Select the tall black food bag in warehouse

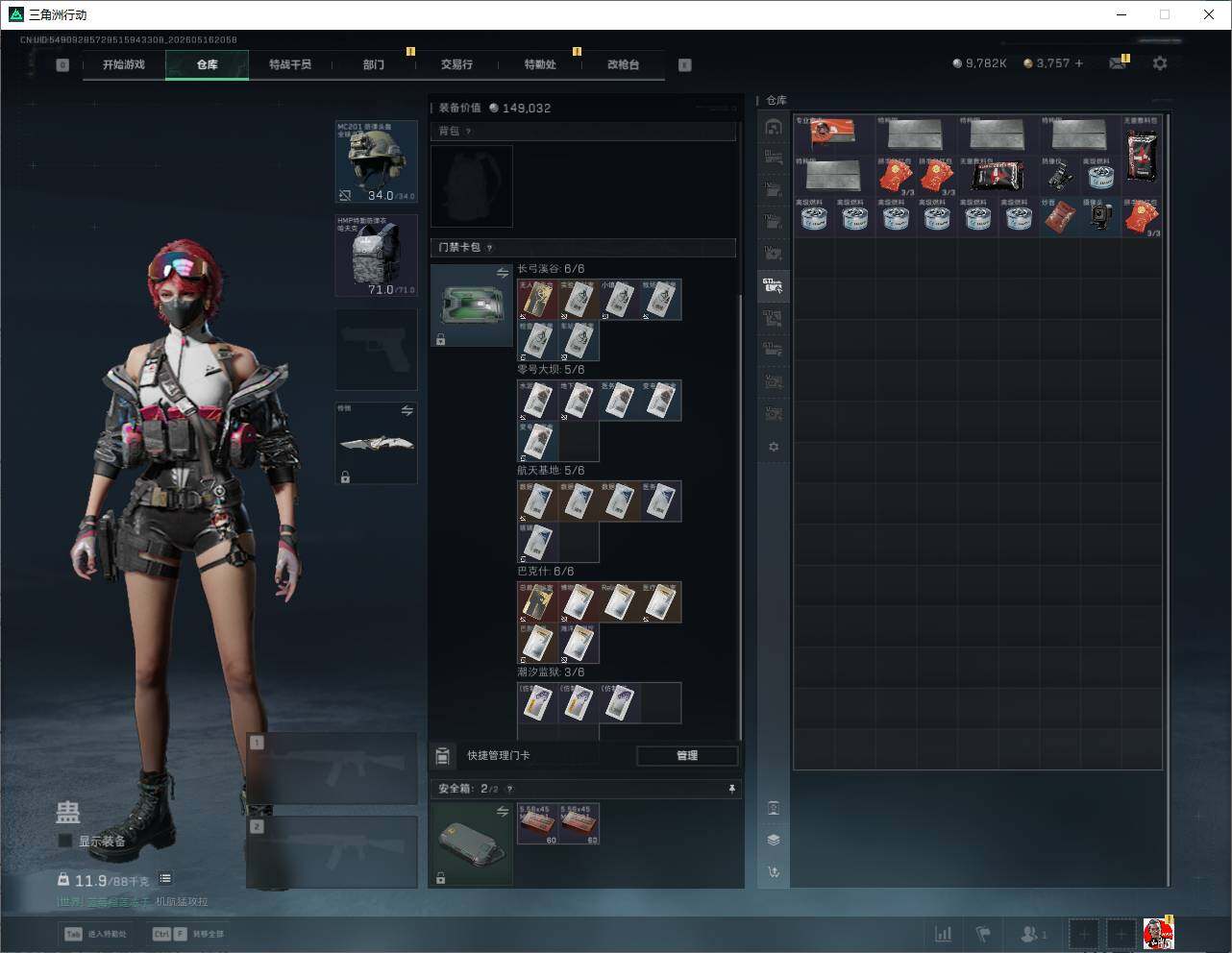(1142, 156)
